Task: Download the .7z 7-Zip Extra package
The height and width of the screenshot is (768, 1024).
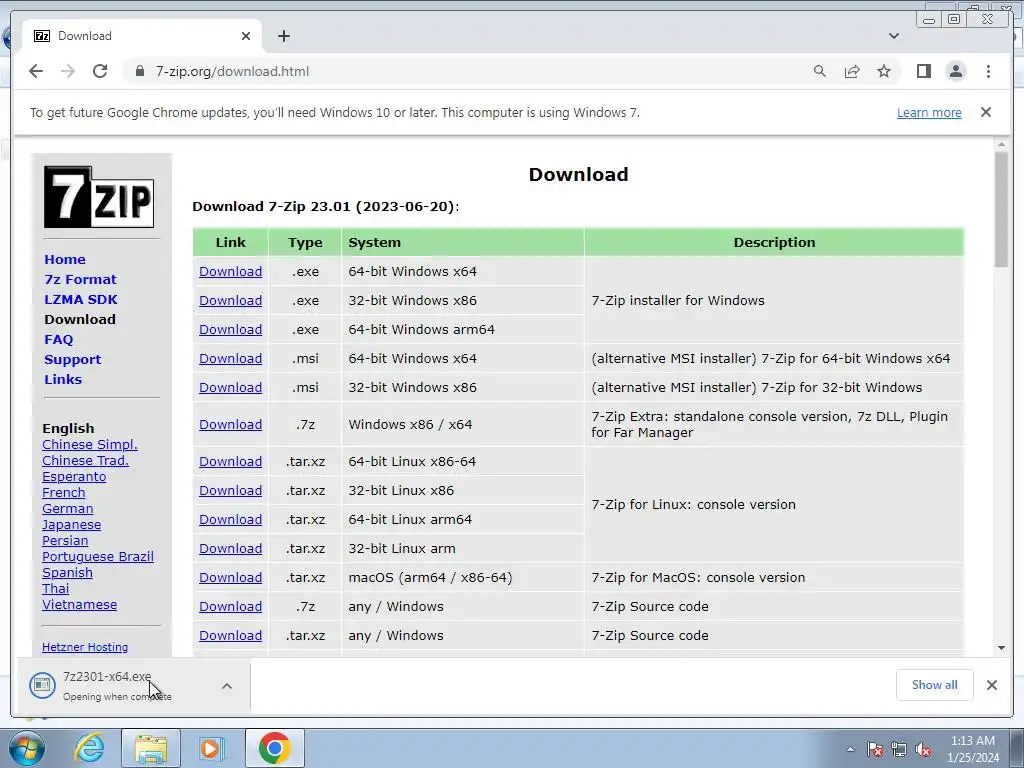Action: point(231,424)
